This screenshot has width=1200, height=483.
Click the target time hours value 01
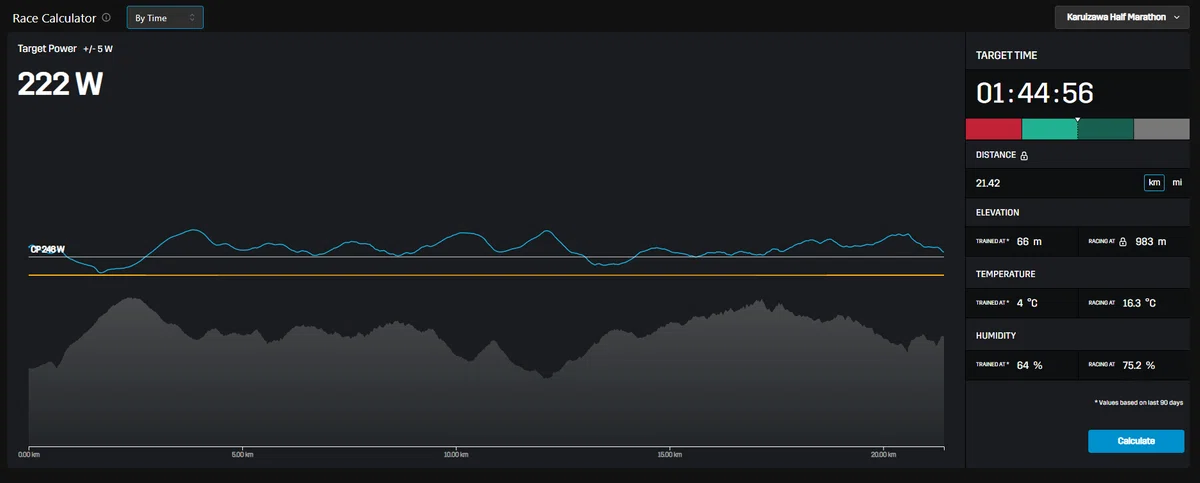[991, 94]
